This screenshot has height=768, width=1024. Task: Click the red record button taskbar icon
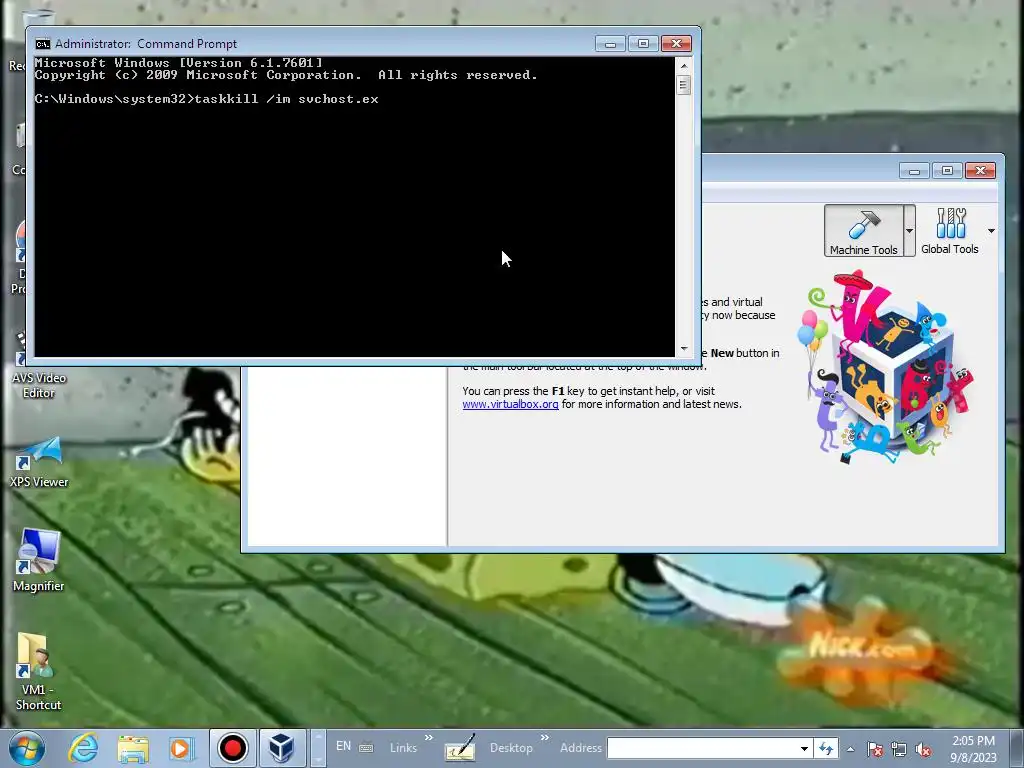(232, 748)
